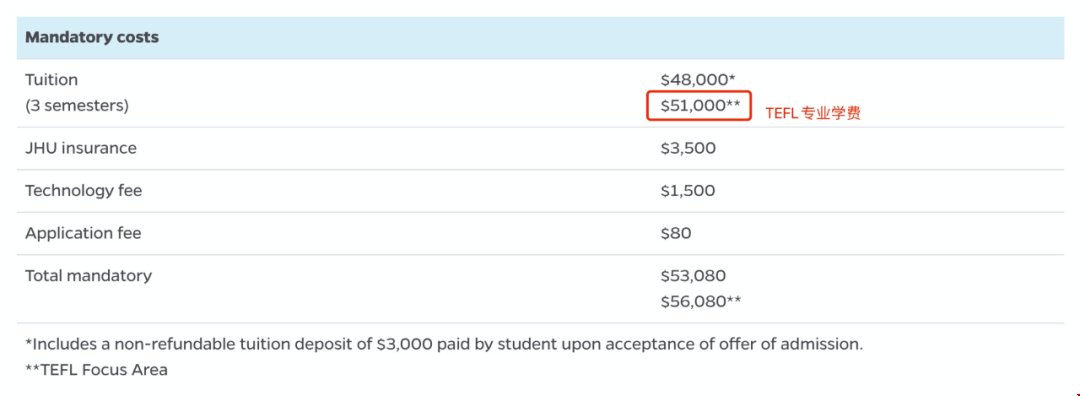Select the Total mandatory label
The height and width of the screenshot is (396, 1080).
[88, 276]
